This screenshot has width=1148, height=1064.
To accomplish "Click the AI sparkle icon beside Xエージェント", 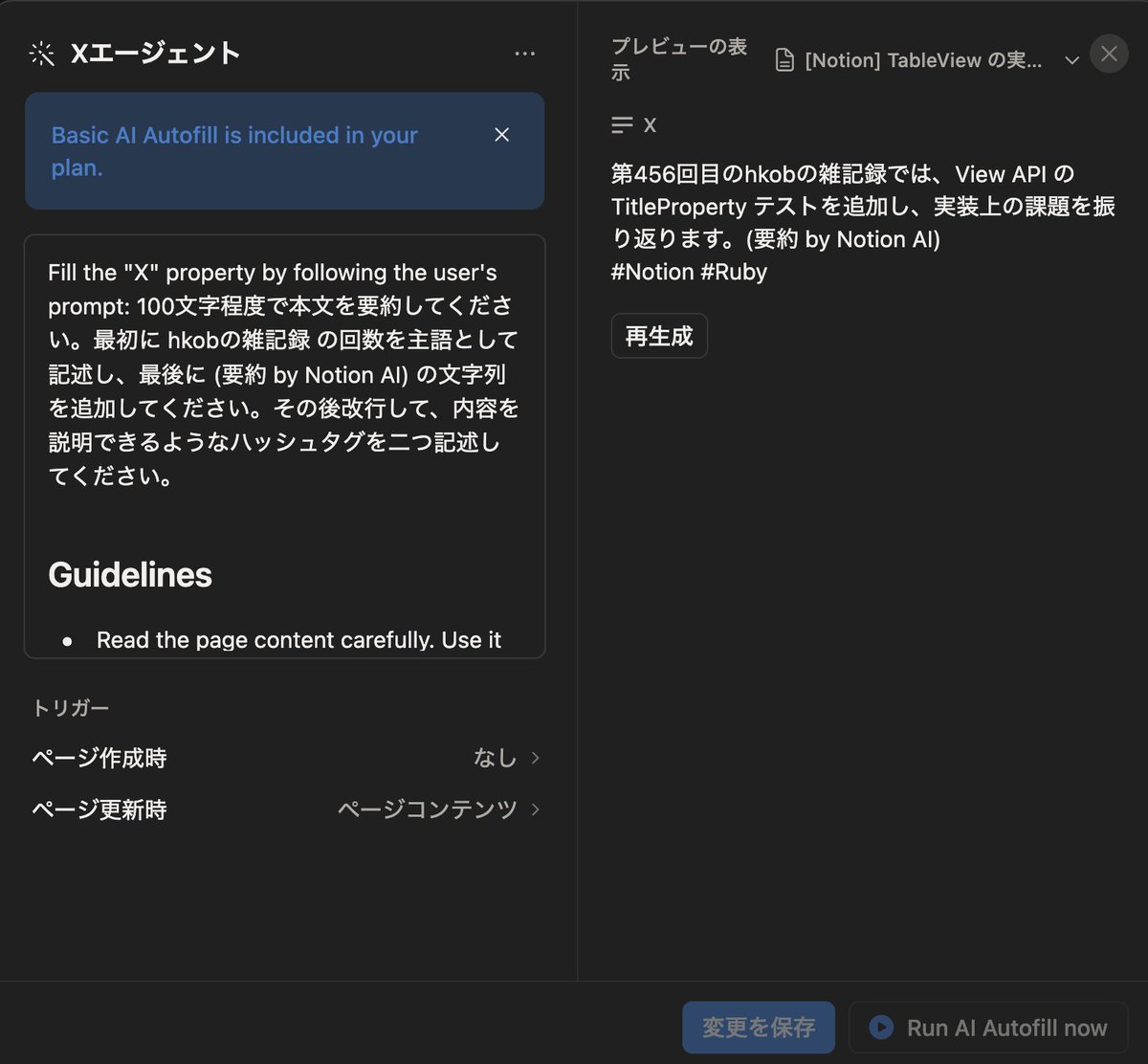I will [41, 54].
